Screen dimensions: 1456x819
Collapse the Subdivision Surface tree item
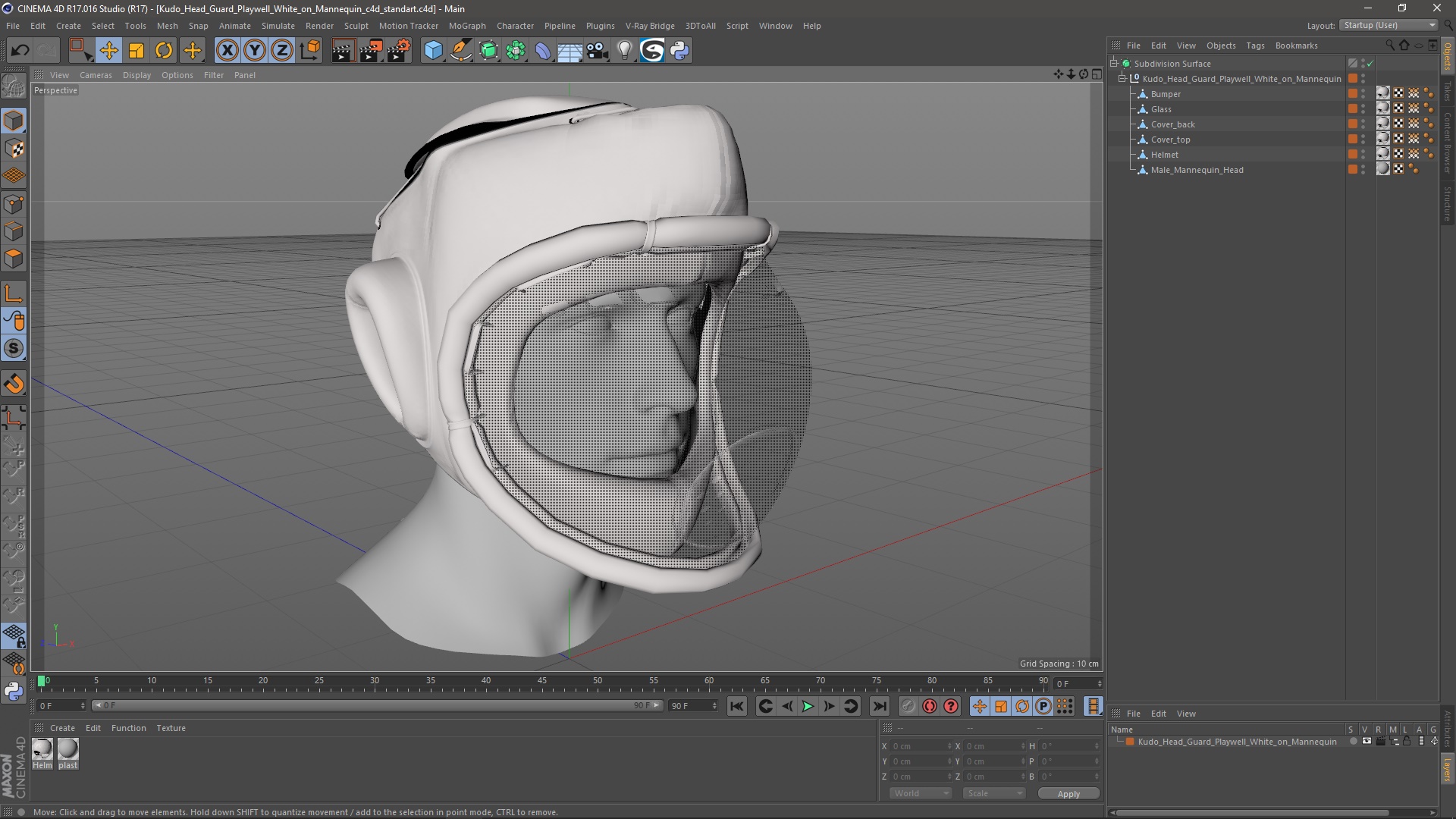pyautogui.click(x=1114, y=64)
